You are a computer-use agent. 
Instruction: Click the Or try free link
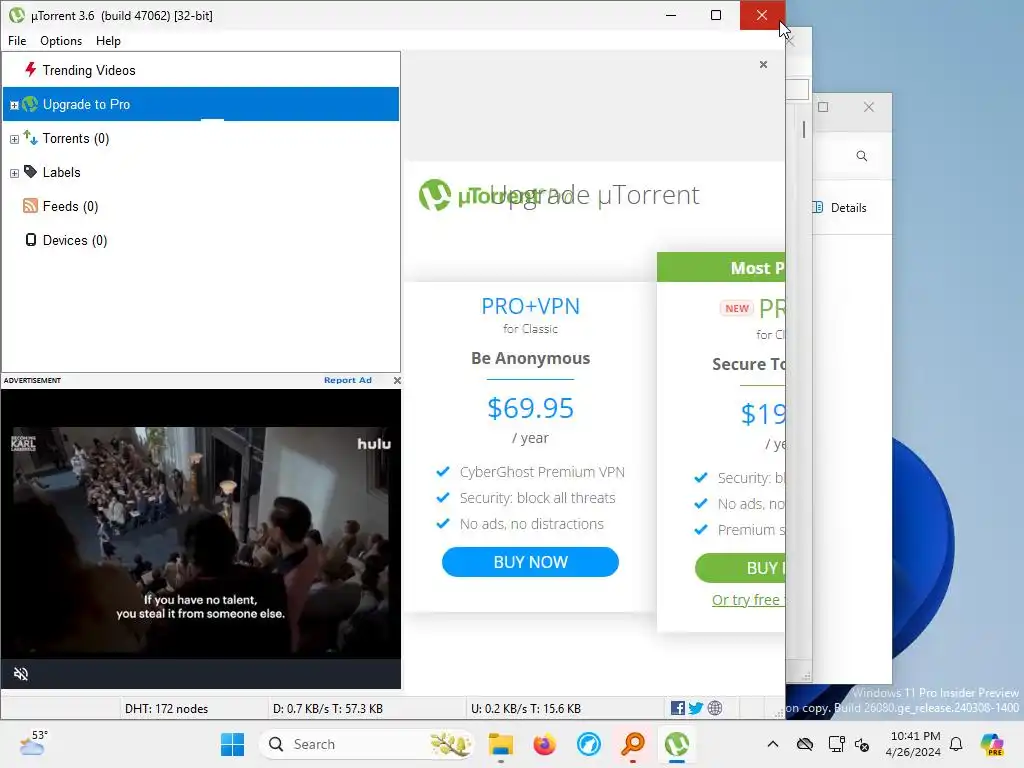click(748, 600)
